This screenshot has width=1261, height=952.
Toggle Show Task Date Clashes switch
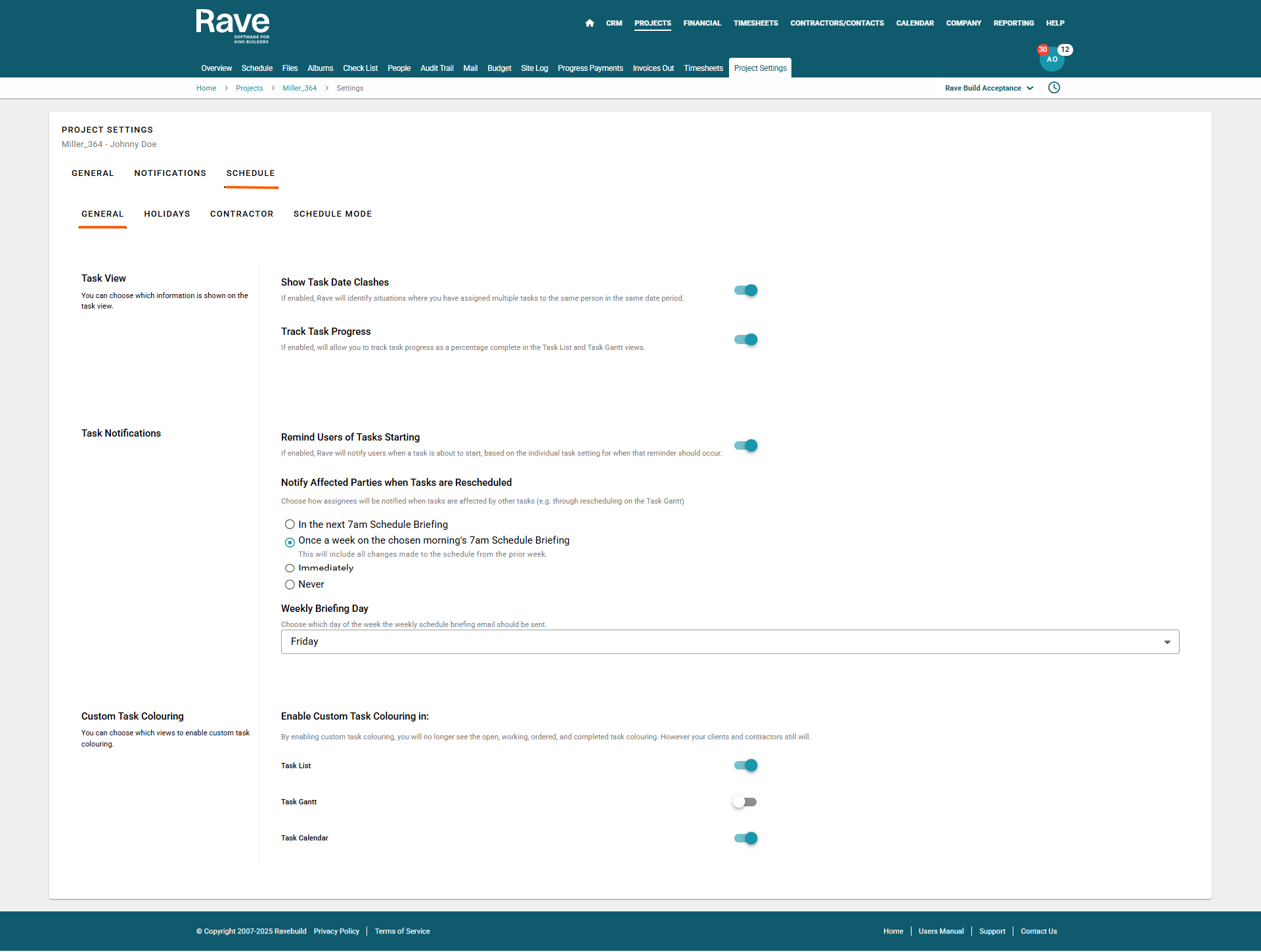(x=745, y=290)
